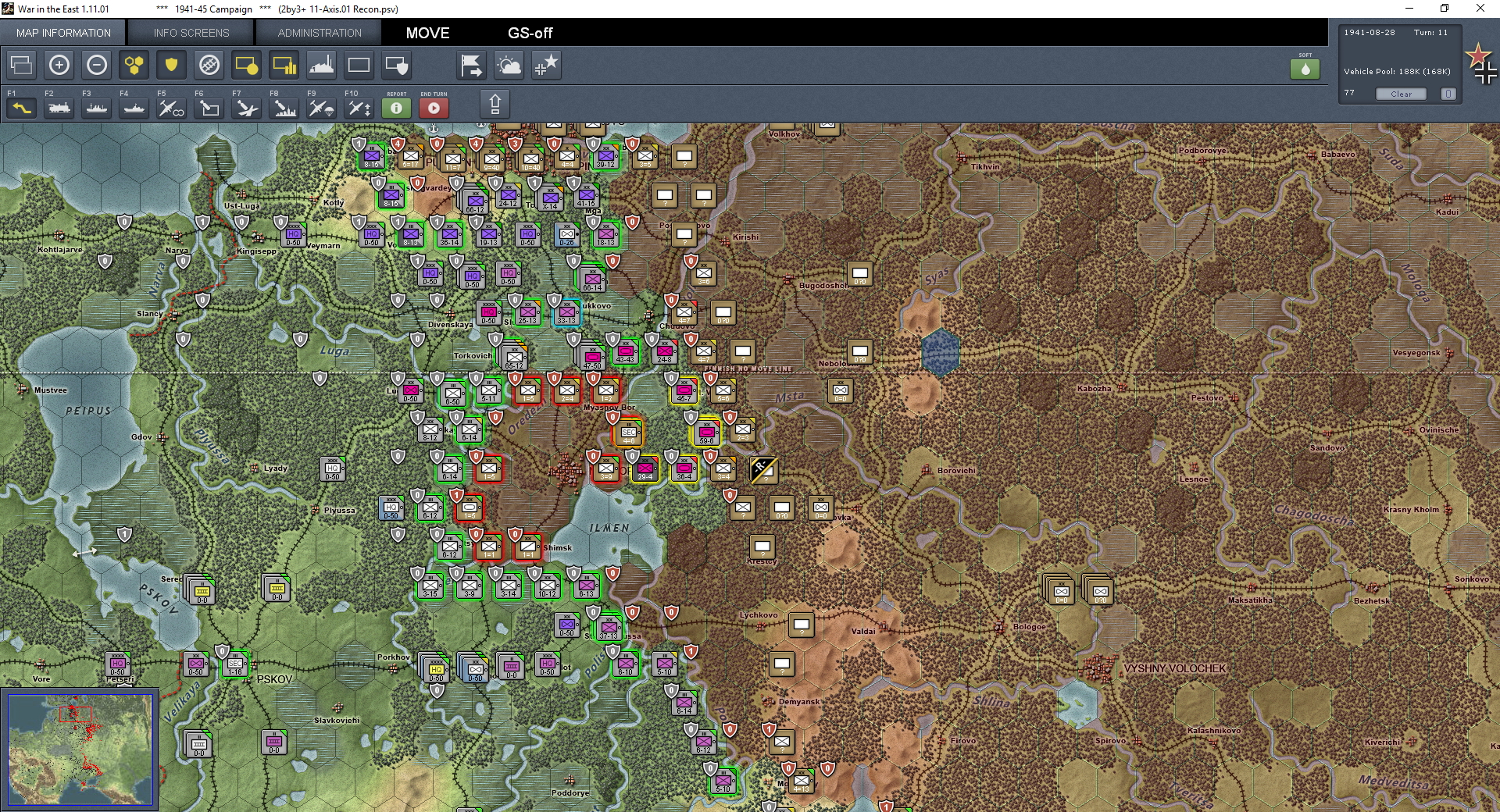Click the PSKOV city label
The height and width of the screenshot is (812, 1500).
click(274, 679)
